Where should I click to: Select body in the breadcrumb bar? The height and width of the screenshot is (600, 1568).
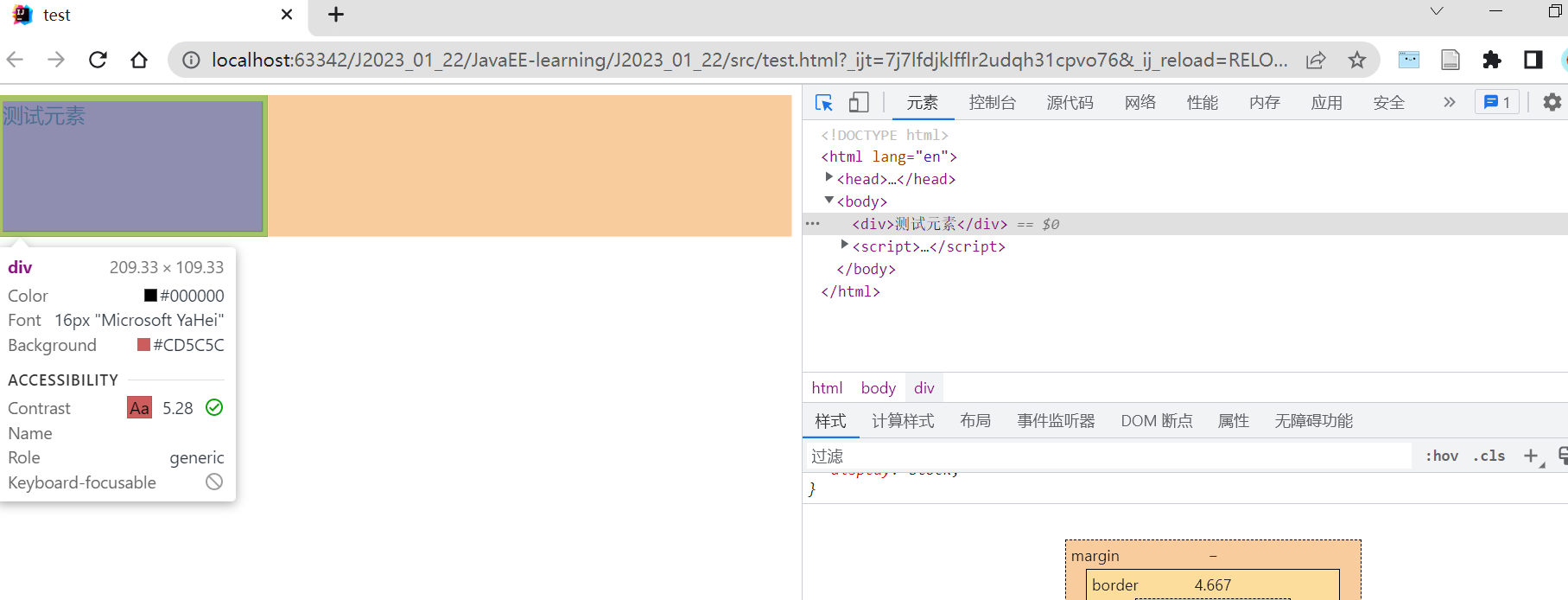(879, 388)
